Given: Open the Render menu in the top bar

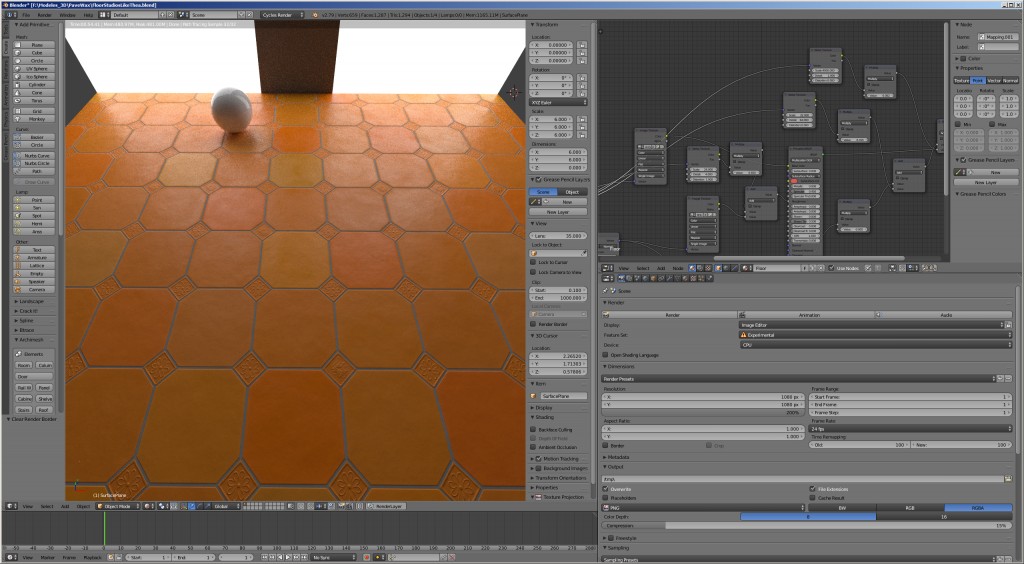Looking at the screenshot, I should [45, 15].
